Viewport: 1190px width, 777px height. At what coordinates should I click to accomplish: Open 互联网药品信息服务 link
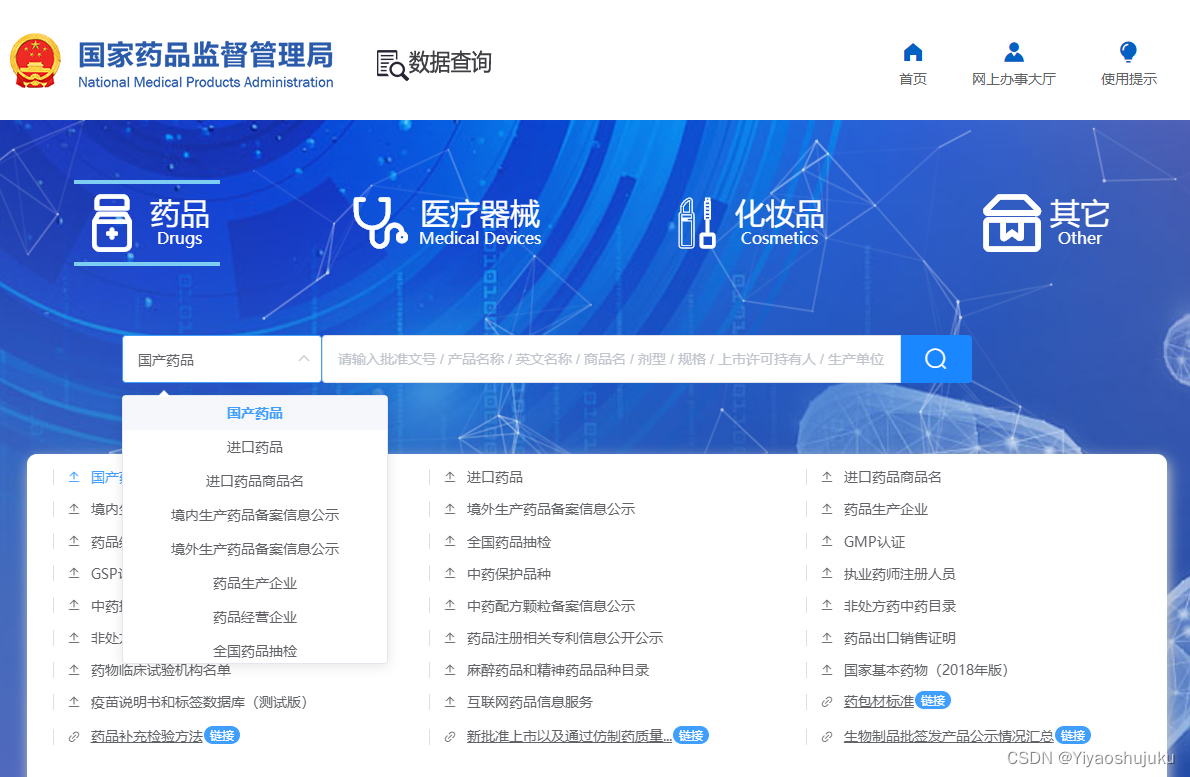click(530, 703)
